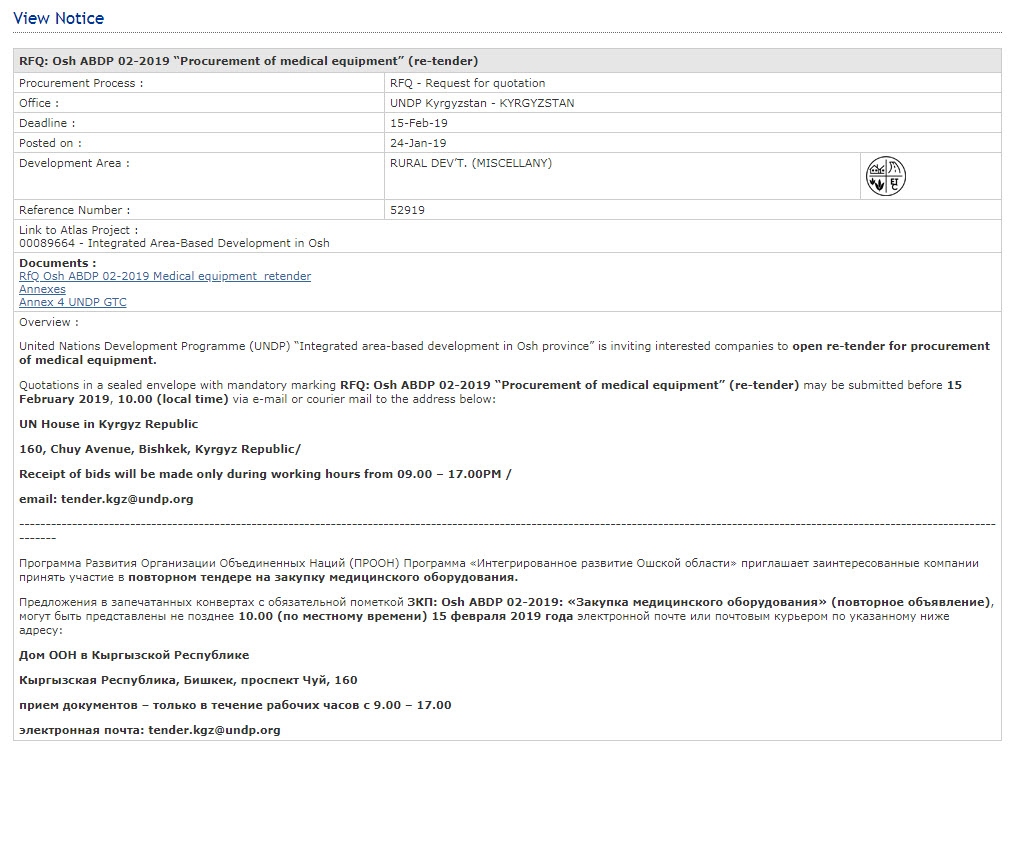Click the Overview section label

(48, 322)
